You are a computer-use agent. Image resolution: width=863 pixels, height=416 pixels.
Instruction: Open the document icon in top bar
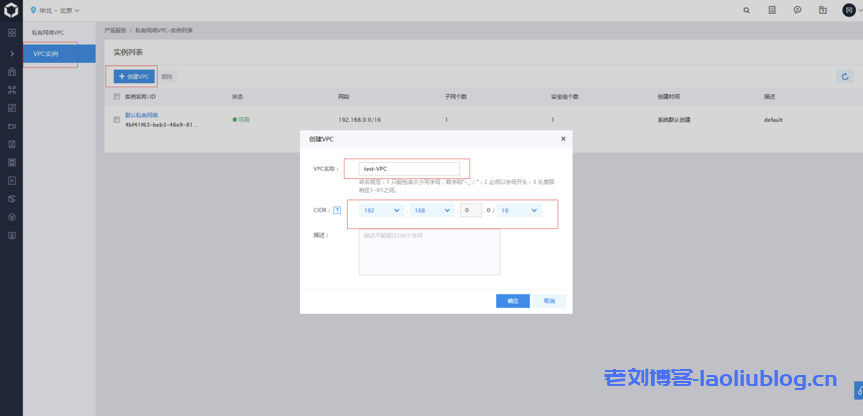pyautogui.click(x=772, y=10)
